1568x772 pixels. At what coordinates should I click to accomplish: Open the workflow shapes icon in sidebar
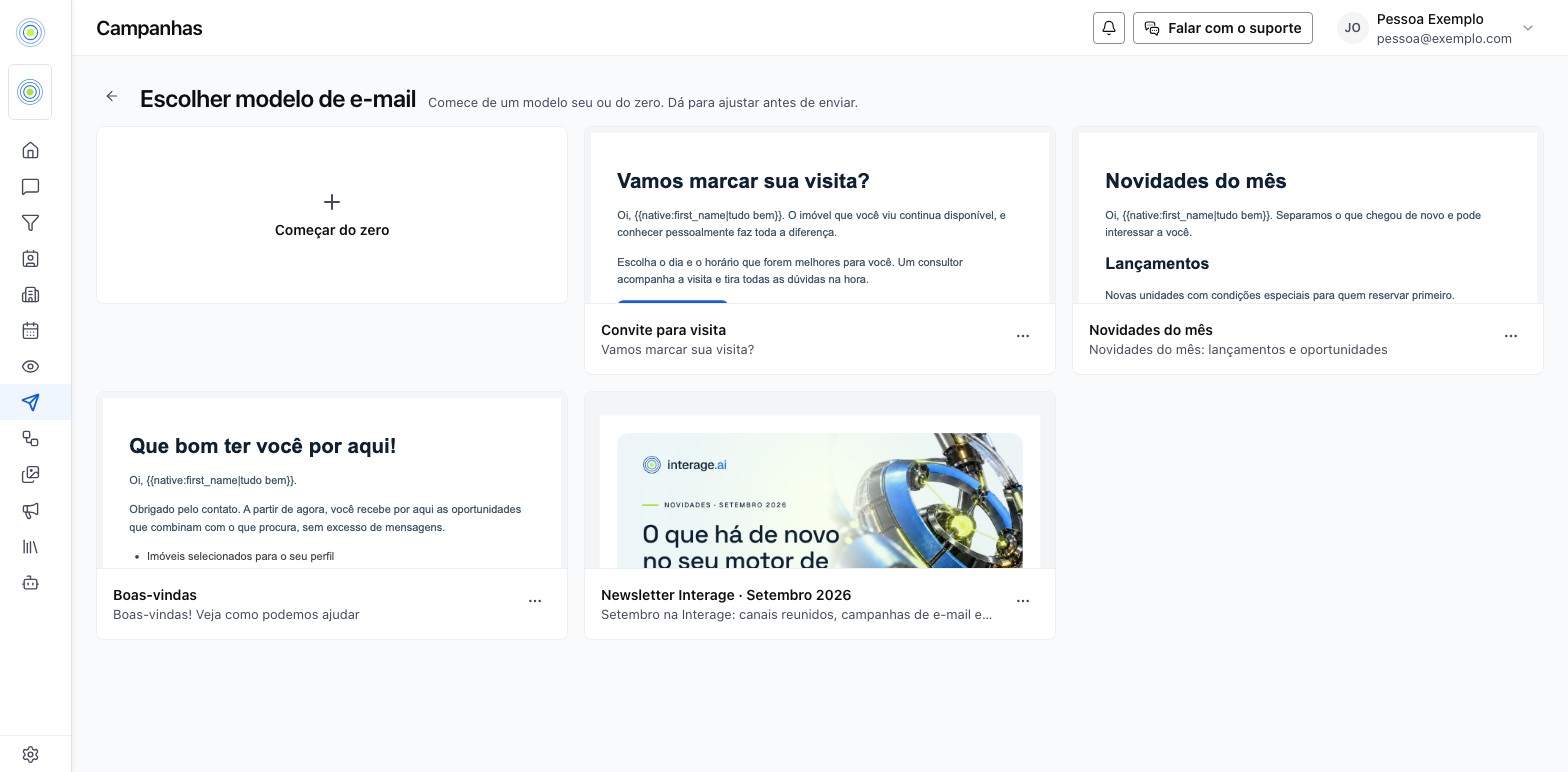31,438
